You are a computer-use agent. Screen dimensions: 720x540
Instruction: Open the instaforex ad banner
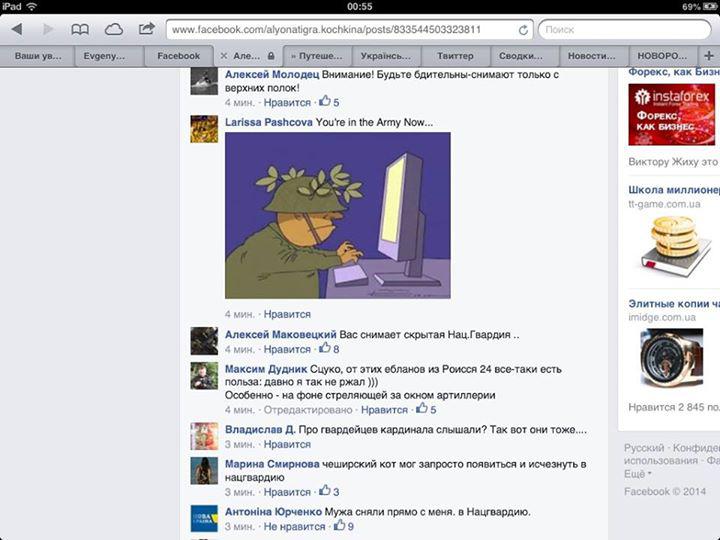tap(671, 114)
